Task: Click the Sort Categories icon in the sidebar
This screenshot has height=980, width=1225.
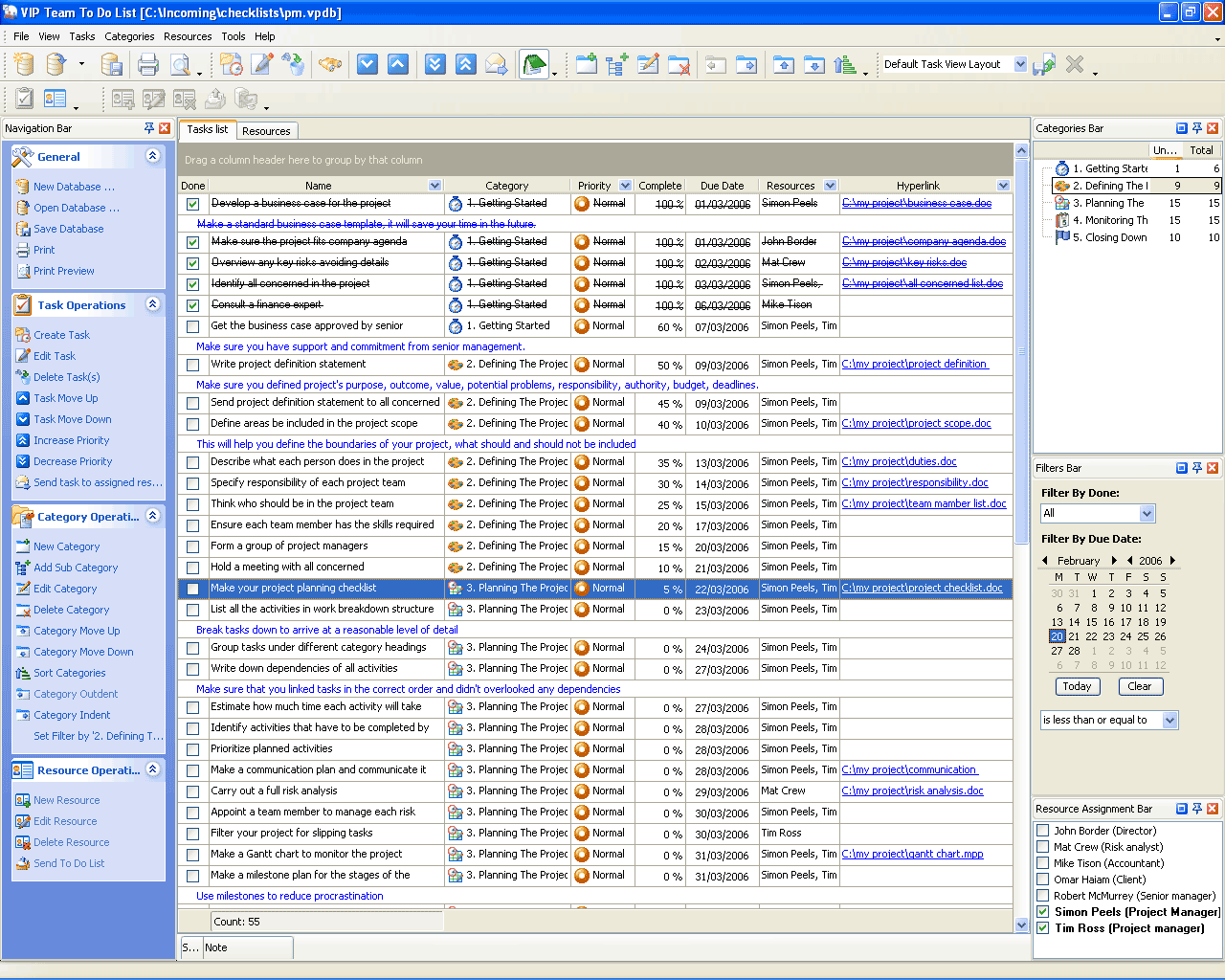Action: (x=23, y=673)
